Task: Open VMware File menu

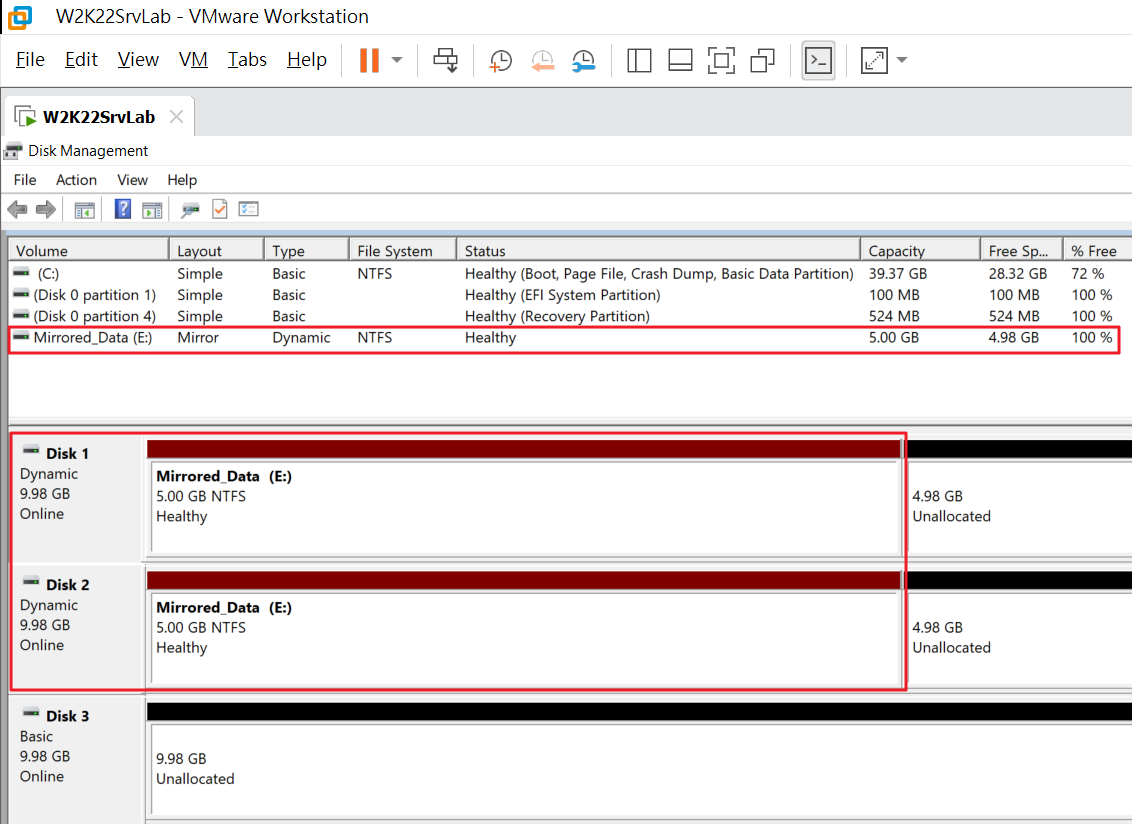Action: [x=30, y=59]
